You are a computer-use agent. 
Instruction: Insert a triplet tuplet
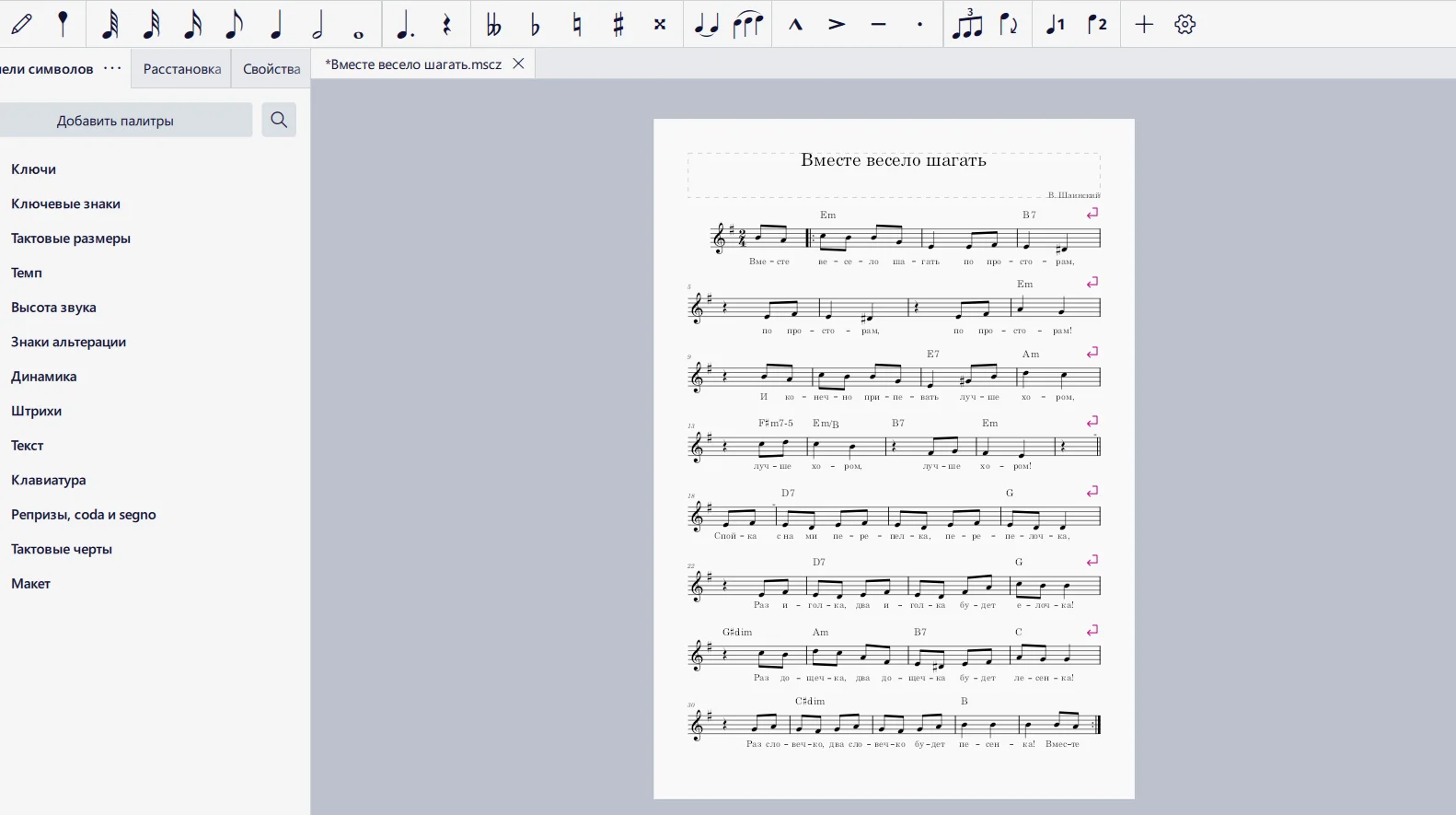click(x=967, y=24)
